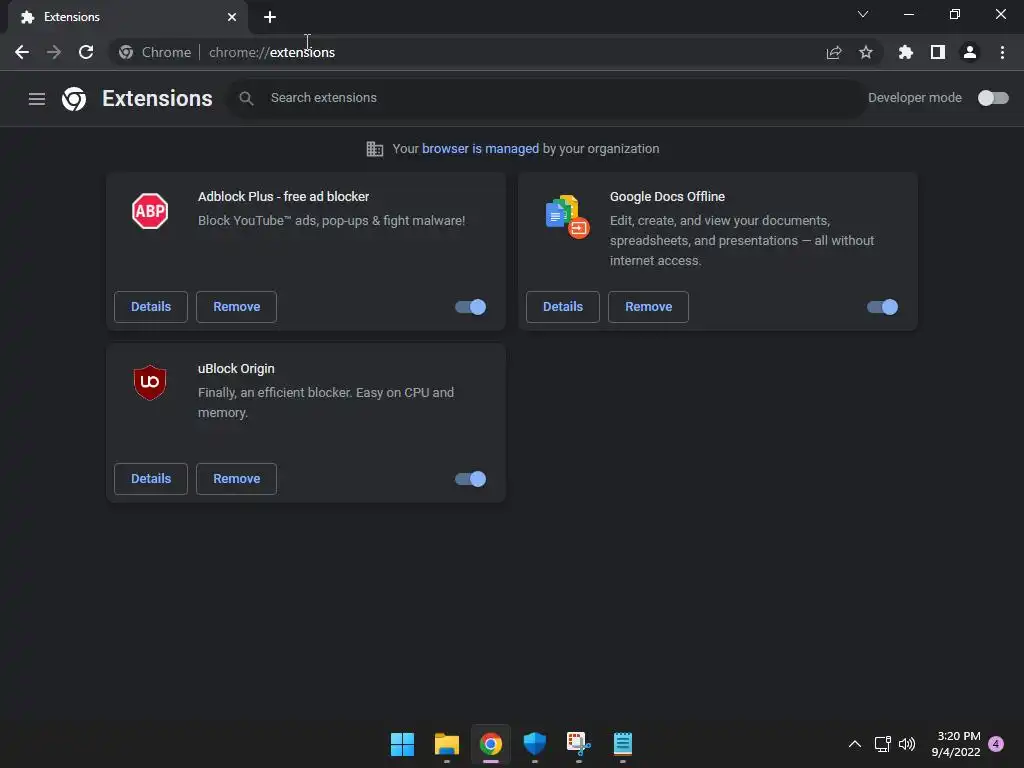Open the Chrome three-dot menu

point(1002,52)
